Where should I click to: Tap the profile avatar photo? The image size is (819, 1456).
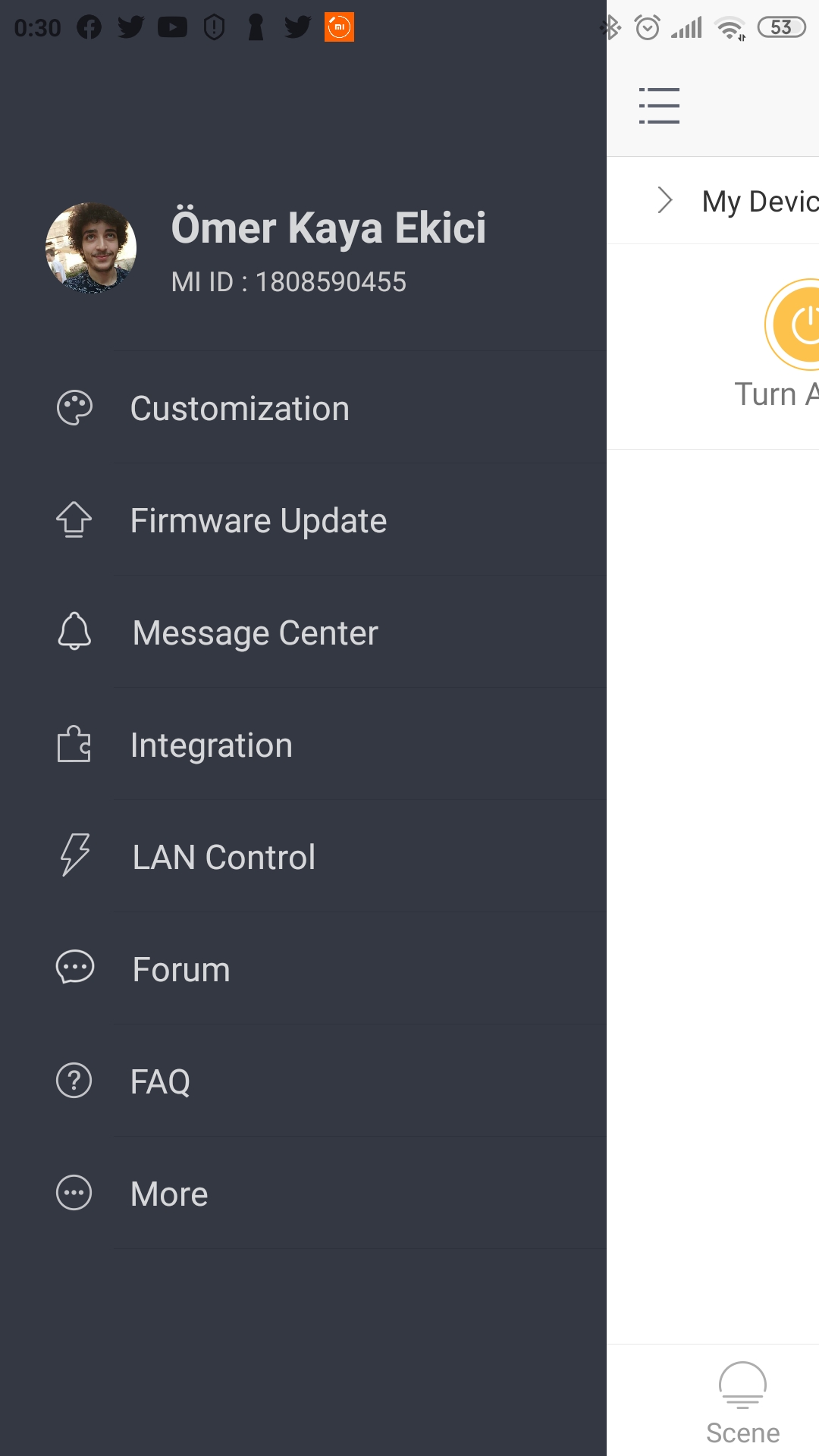coord(91,248)
